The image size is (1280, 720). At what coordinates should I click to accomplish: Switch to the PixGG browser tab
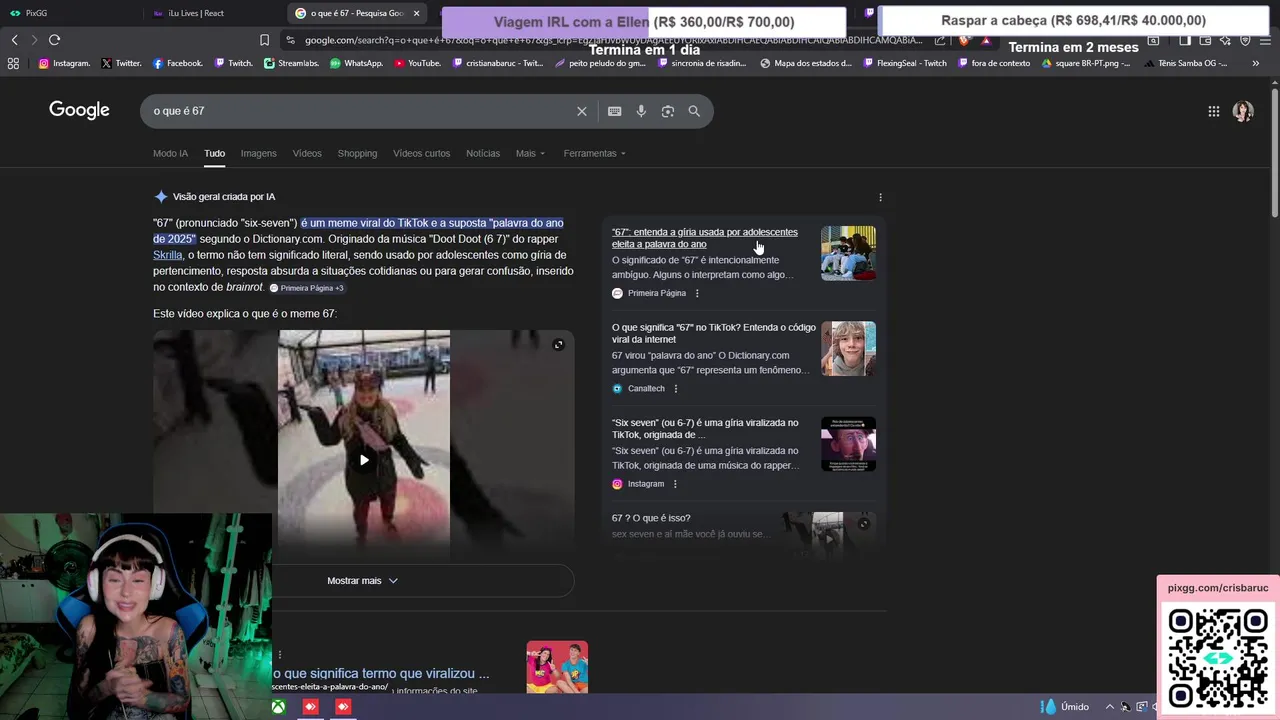(x=70, y=13)
